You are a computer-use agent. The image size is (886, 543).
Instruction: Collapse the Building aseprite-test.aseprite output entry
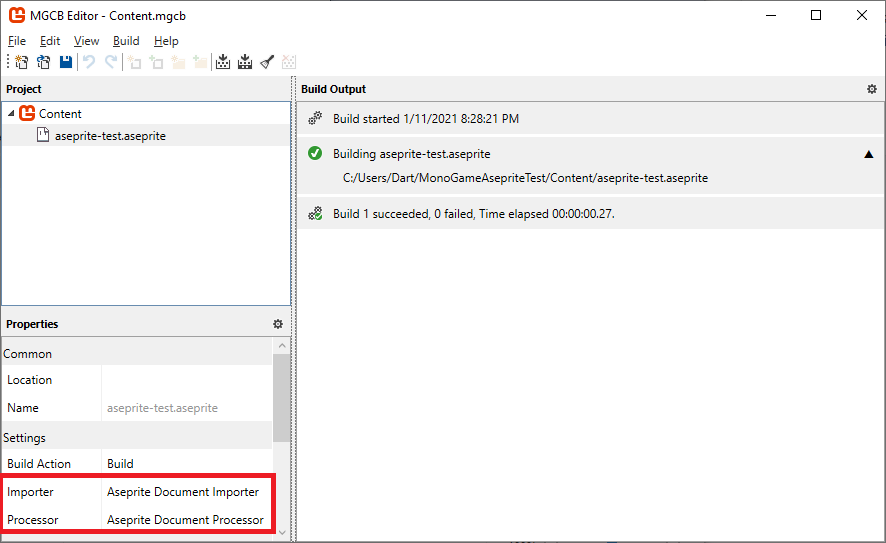coord(868,154)
